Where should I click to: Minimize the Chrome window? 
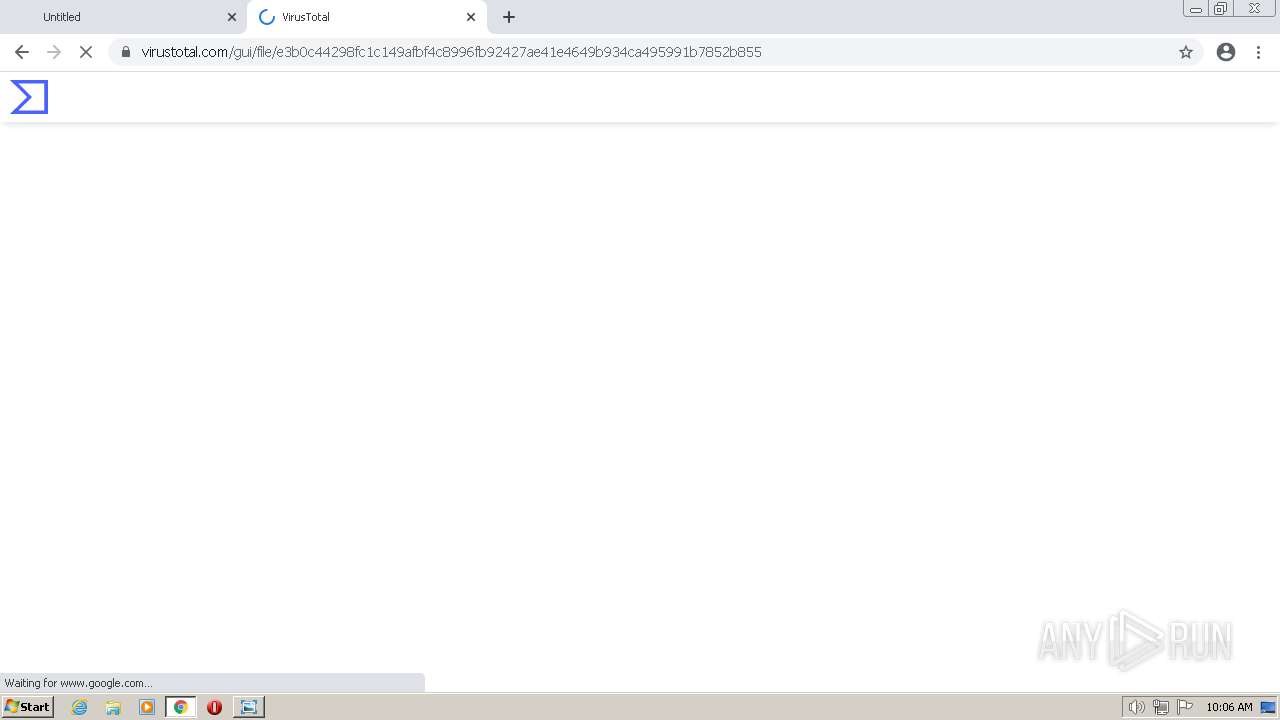point(1196,9)
